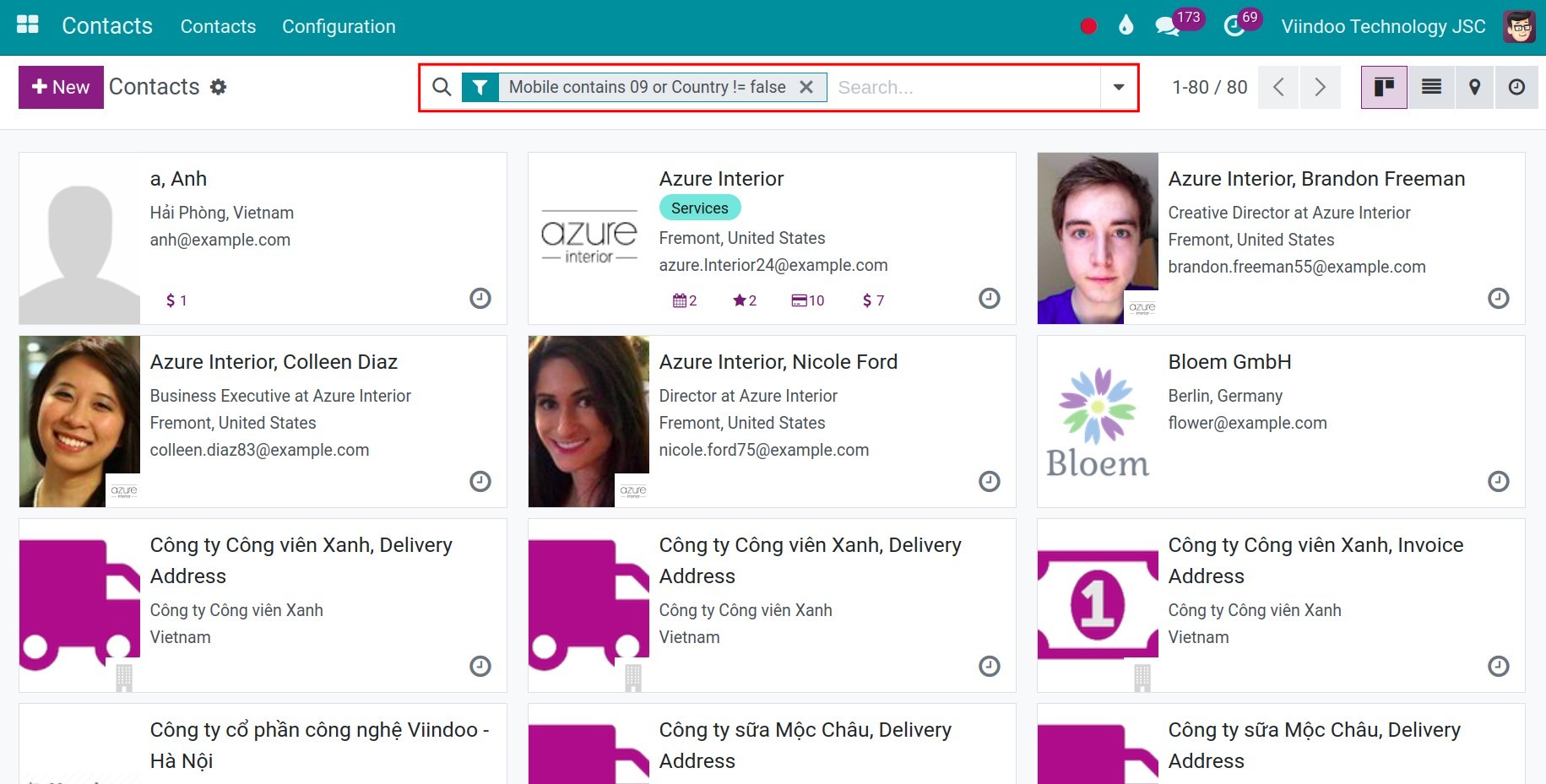Open activity clock on Azure Interior card
Viewport: 1546px width, 784px height.
click(x=990, y=298)
